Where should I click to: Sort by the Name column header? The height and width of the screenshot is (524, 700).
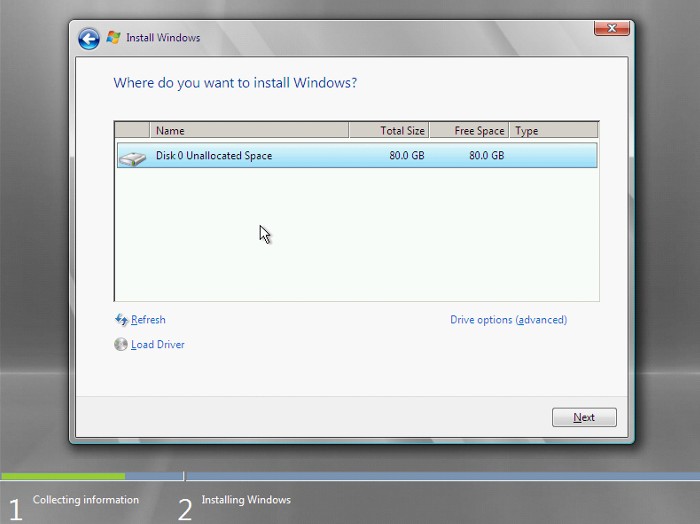249,130
